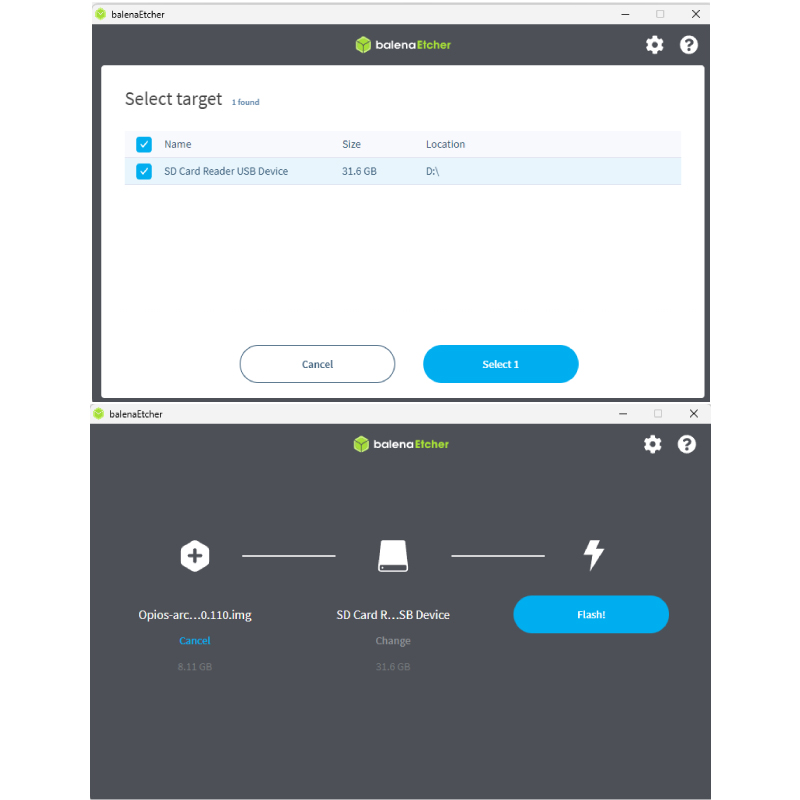The image size is (800, 800).
Task: Sort targets by Name column header
Action: 178,144
